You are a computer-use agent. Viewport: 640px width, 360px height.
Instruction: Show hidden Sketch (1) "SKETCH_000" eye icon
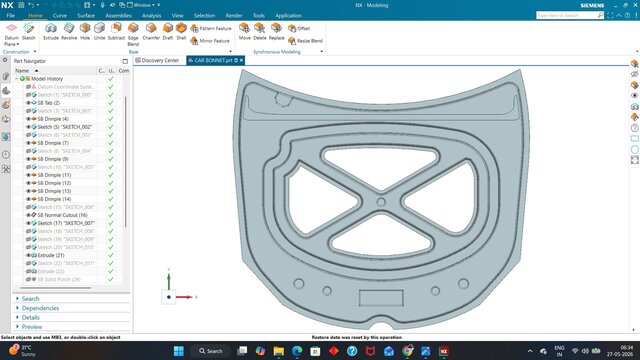[28, 95]
